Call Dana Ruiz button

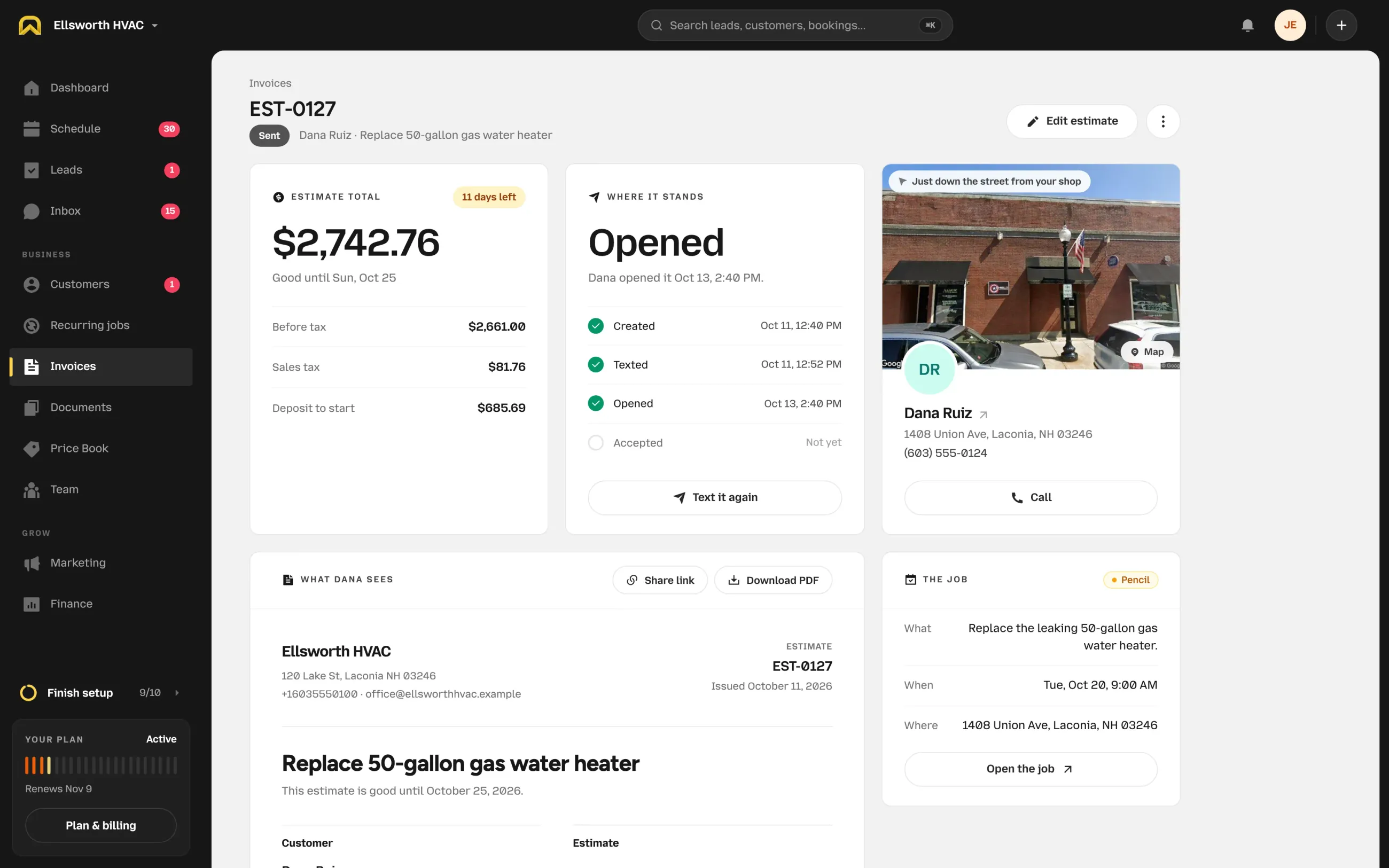(x=1031, y=498)
